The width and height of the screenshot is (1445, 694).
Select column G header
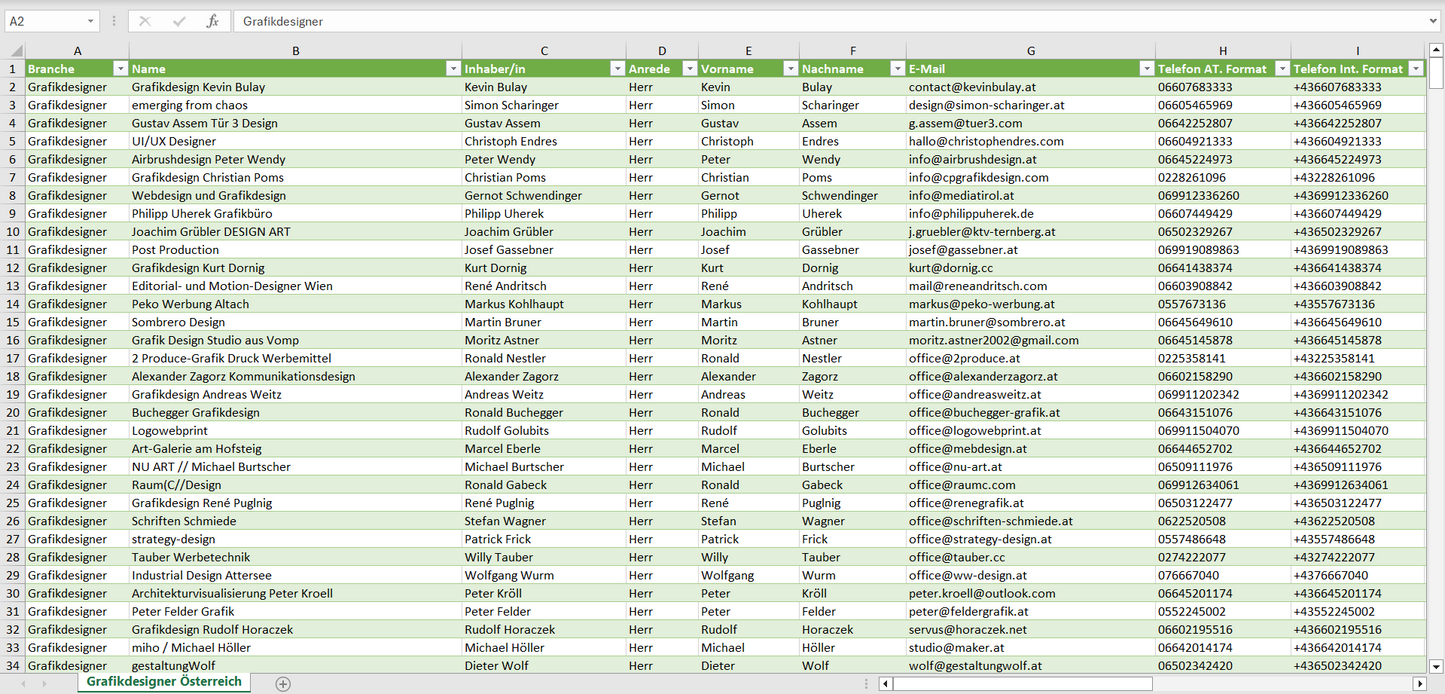click(x=1030, y=50)
